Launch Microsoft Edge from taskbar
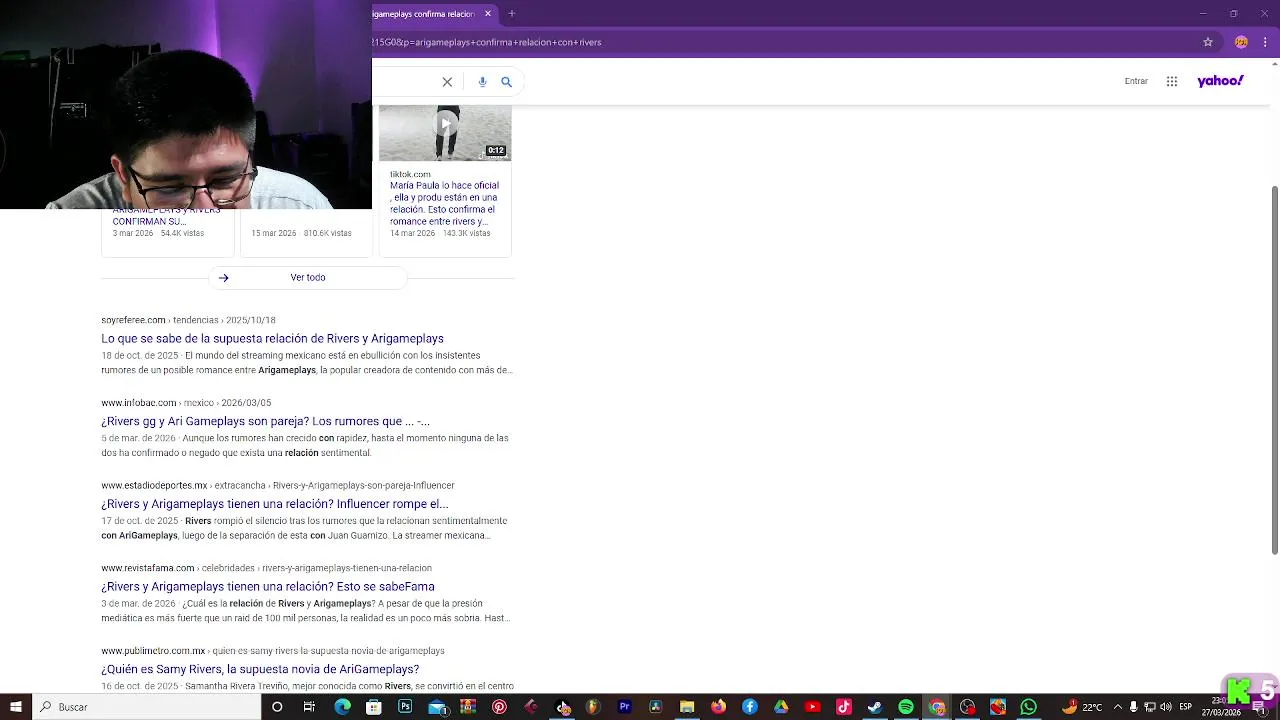1280x720 pixels. point(342,707)
